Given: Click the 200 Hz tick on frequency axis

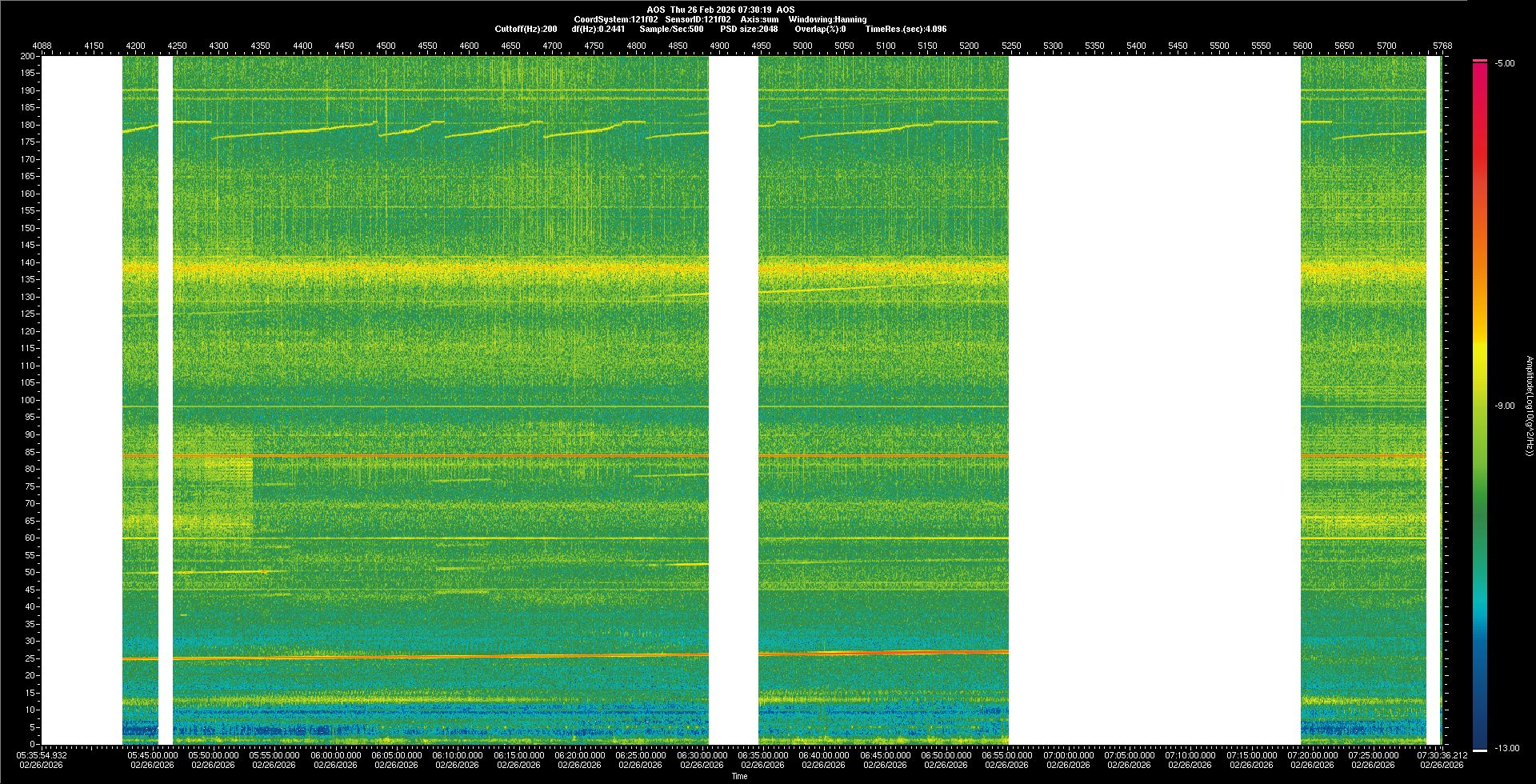Looking at the screenshot, I should tap(27, 56).
